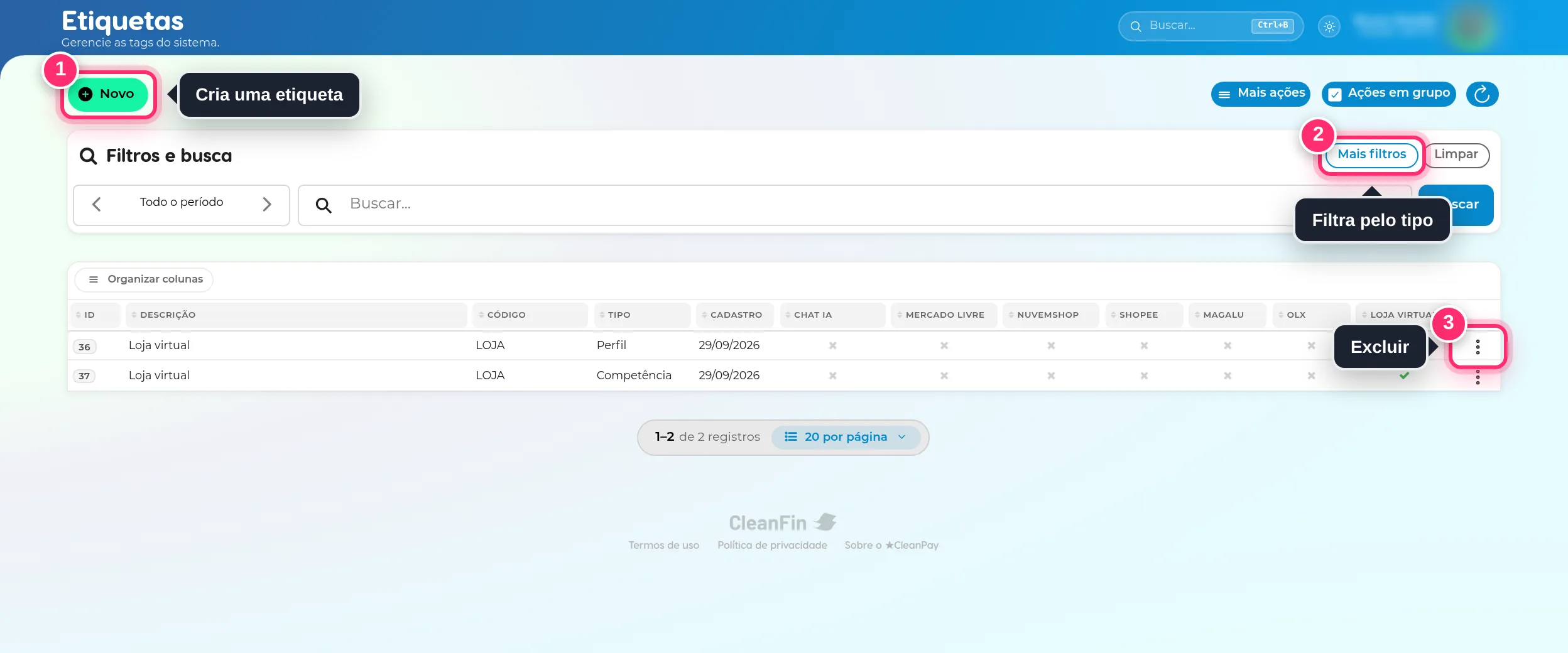Sort by the ID column

pos(95,315)
